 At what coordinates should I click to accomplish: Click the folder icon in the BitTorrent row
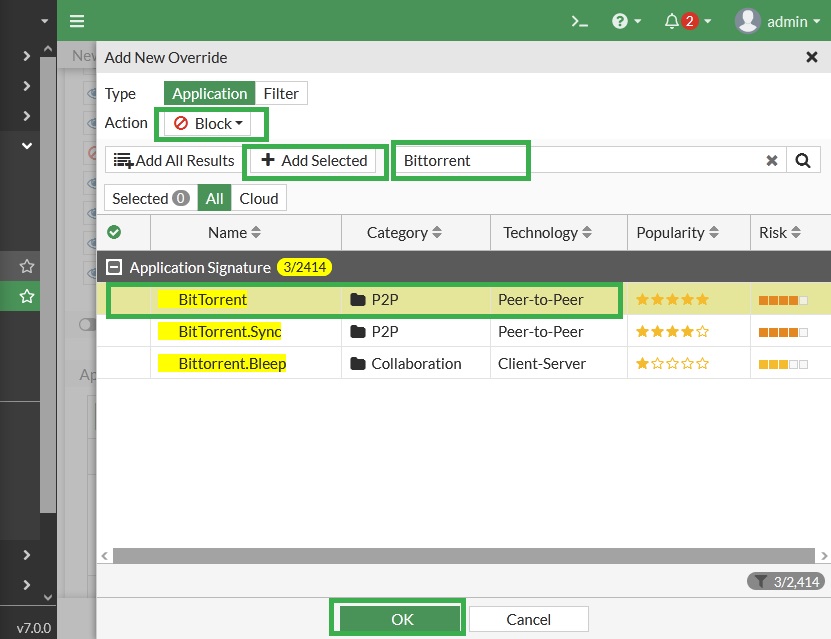click(x=358, y=300)
